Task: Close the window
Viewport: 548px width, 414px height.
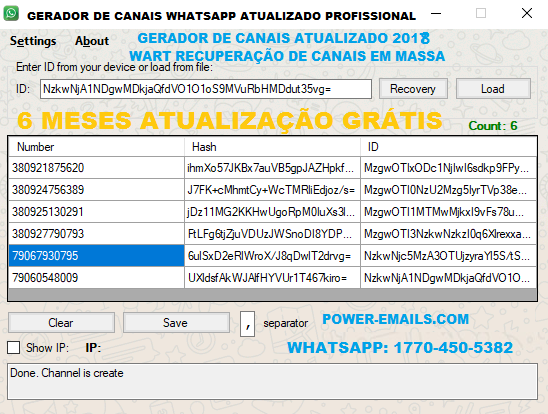Action: click(527, 14)
